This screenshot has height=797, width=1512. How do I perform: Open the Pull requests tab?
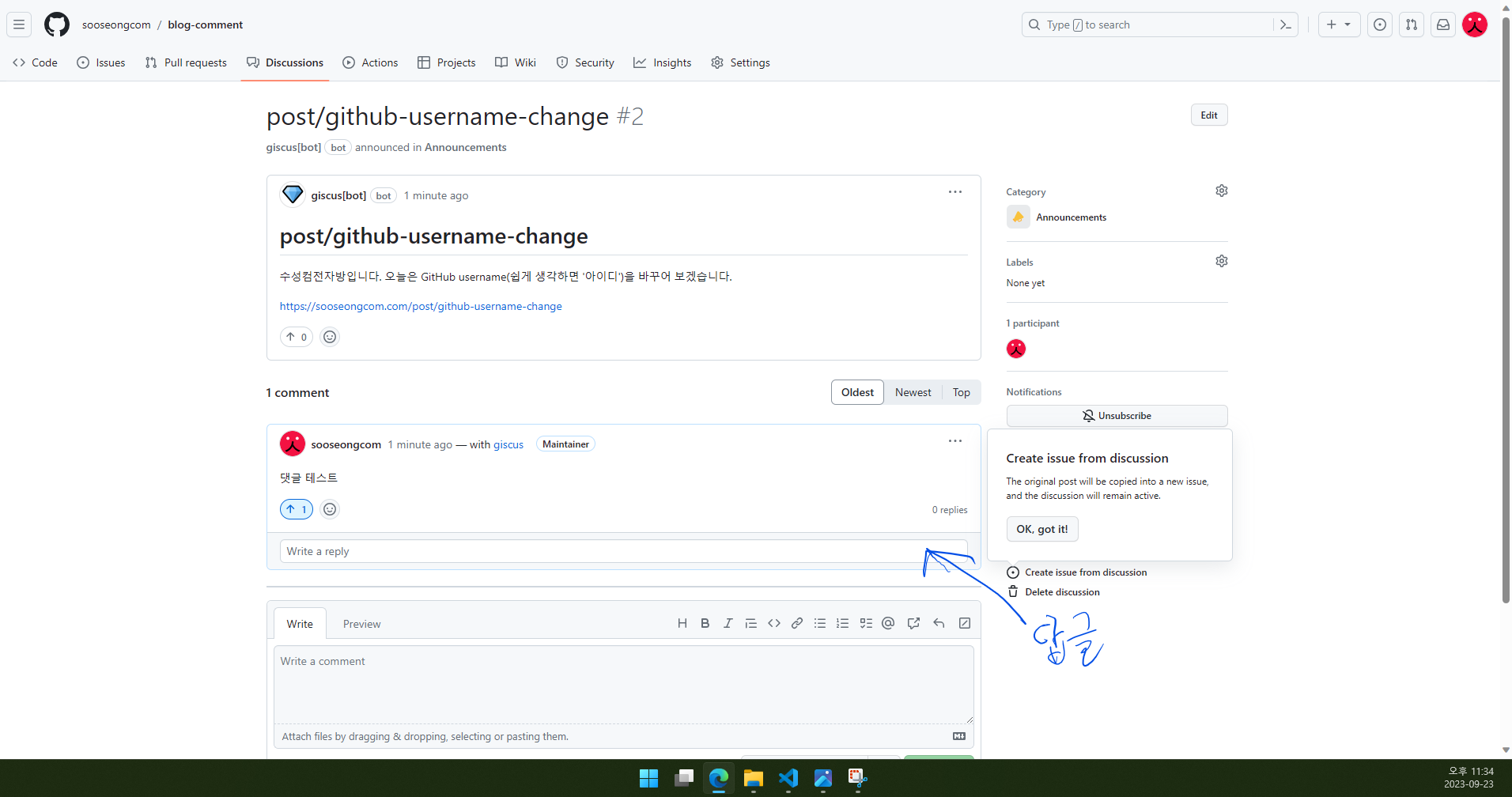pyautogui.click(x=186, y=62)
